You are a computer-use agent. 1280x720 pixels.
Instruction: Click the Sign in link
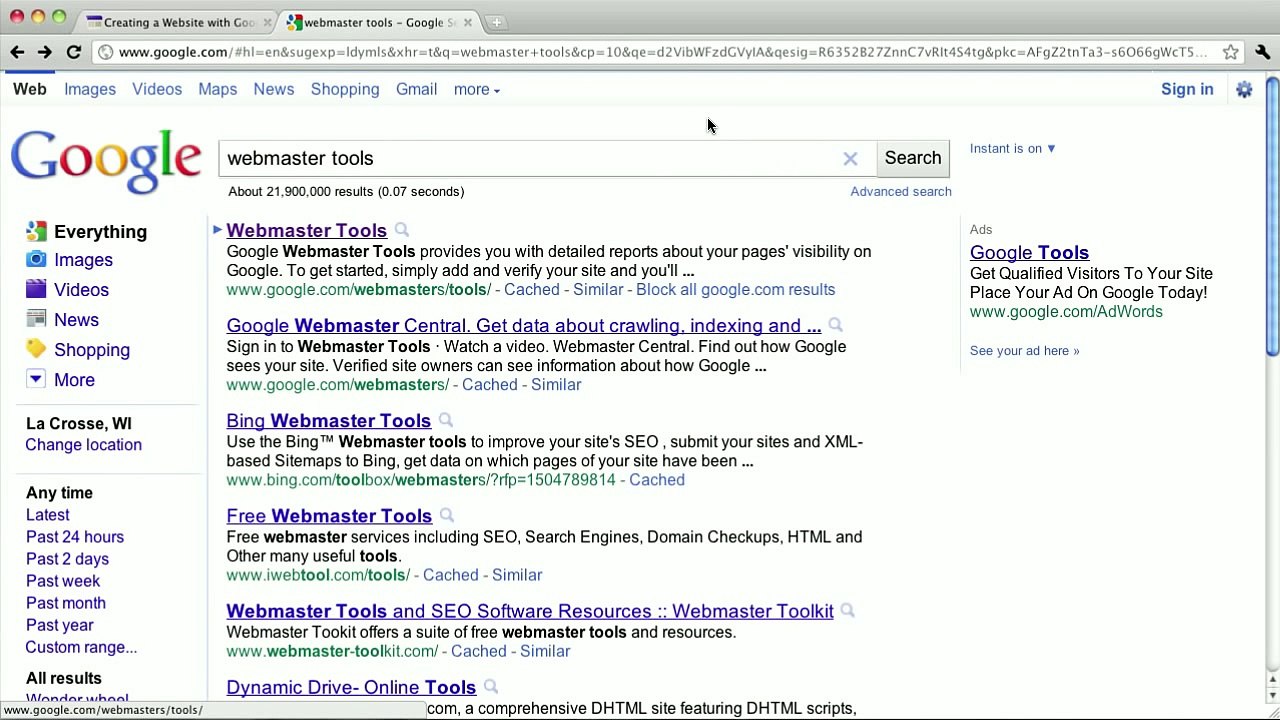pos(1187,90)
